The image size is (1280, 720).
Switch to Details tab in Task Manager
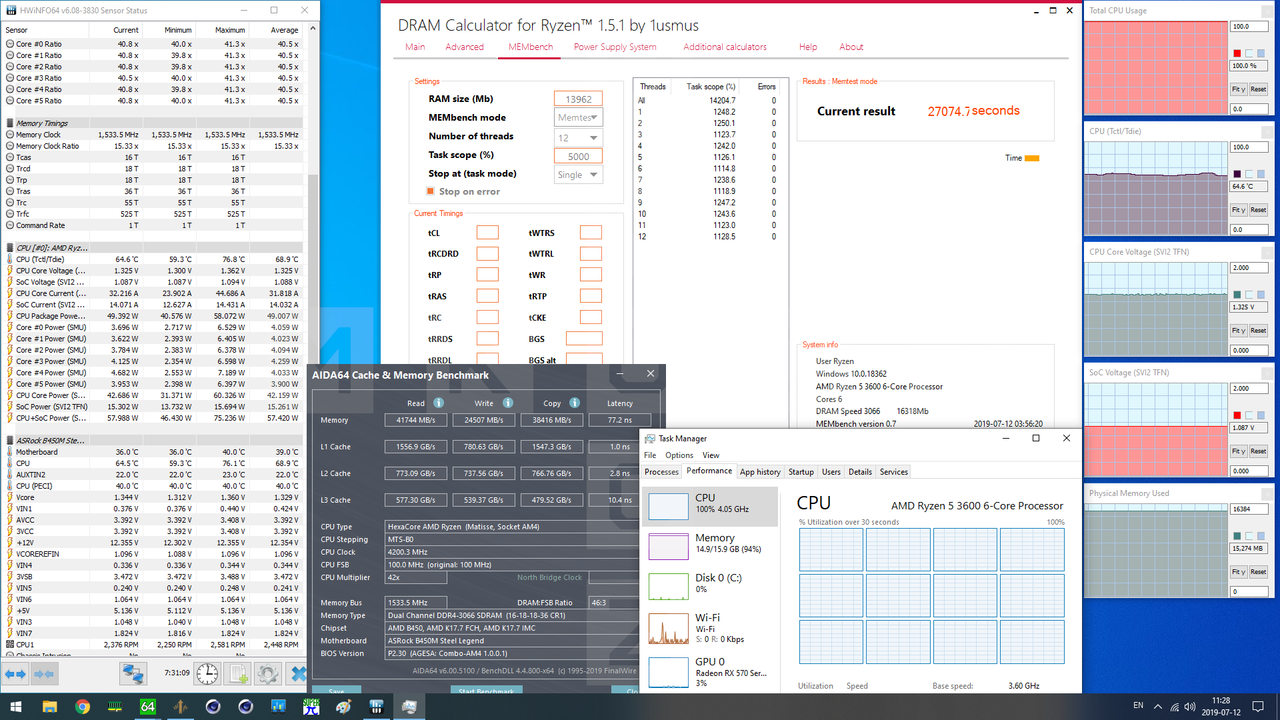(x=860, y=472)
